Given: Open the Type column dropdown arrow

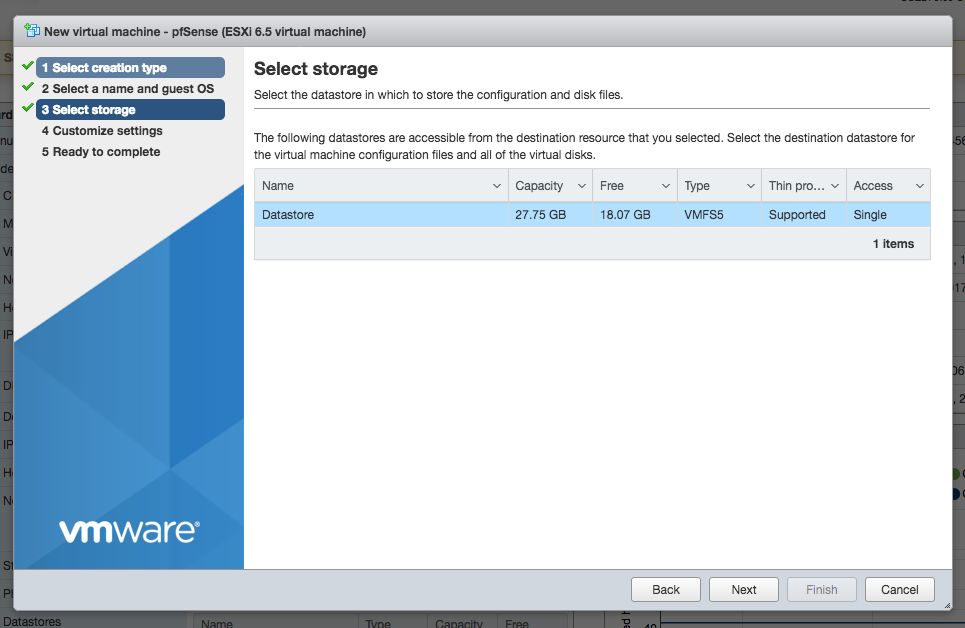Looking at the screenshot, I should 750,186.
